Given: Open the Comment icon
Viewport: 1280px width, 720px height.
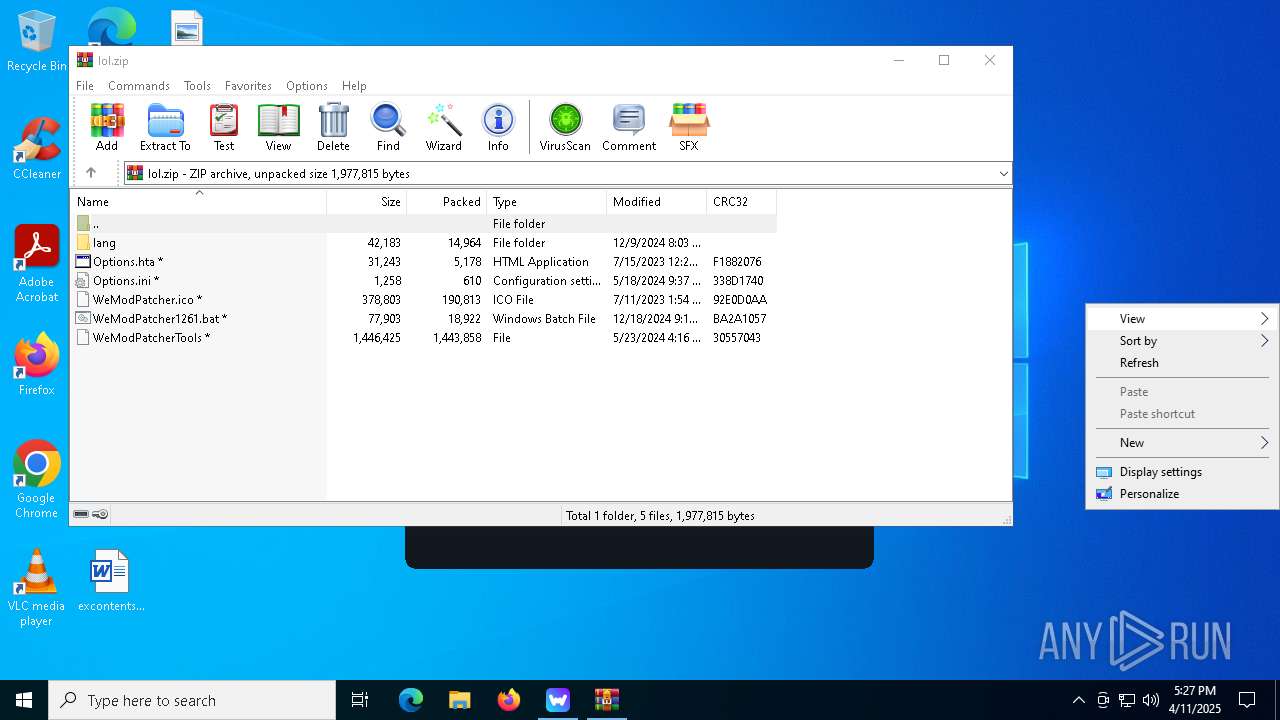Looking at the screenshot, I should click(629, 127).
